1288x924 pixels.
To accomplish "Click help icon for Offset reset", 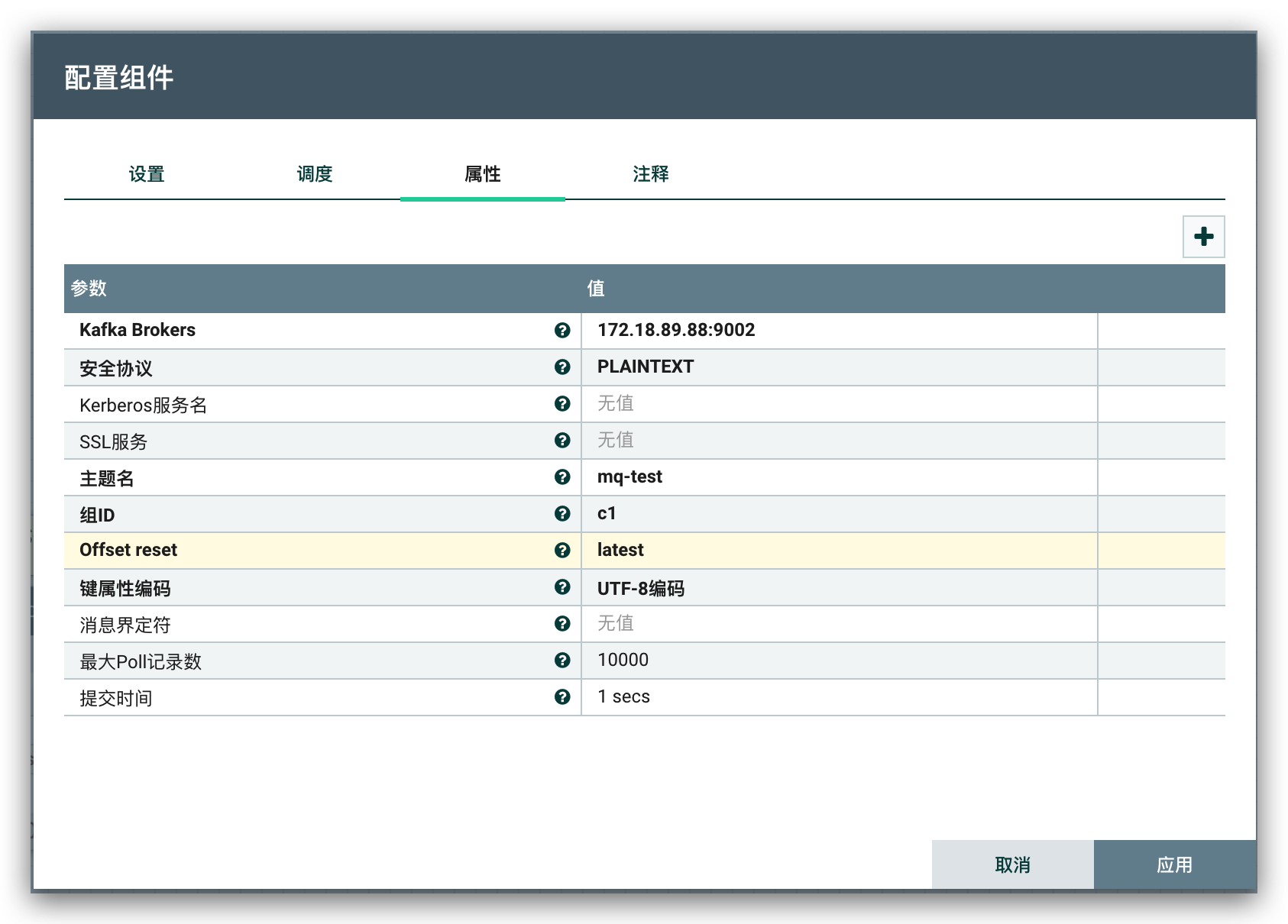I will [x=562, y=551].
